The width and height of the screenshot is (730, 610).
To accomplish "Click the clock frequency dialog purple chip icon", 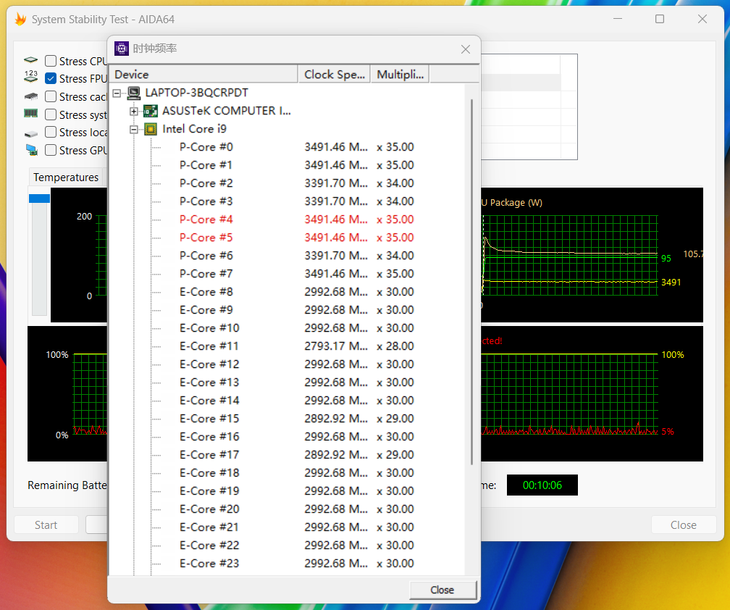I will (122, 48).
